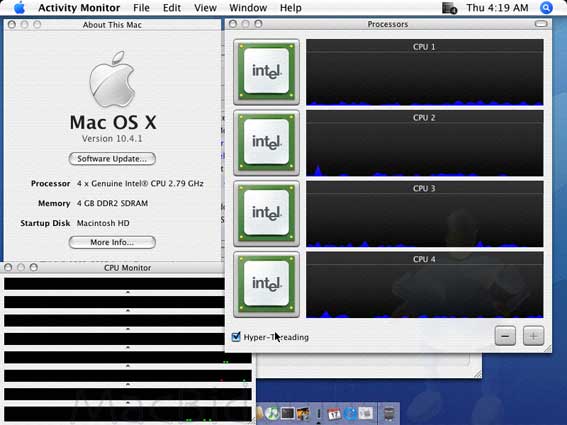Click the Intel chip icon for CPU 3

click(267, 213)
